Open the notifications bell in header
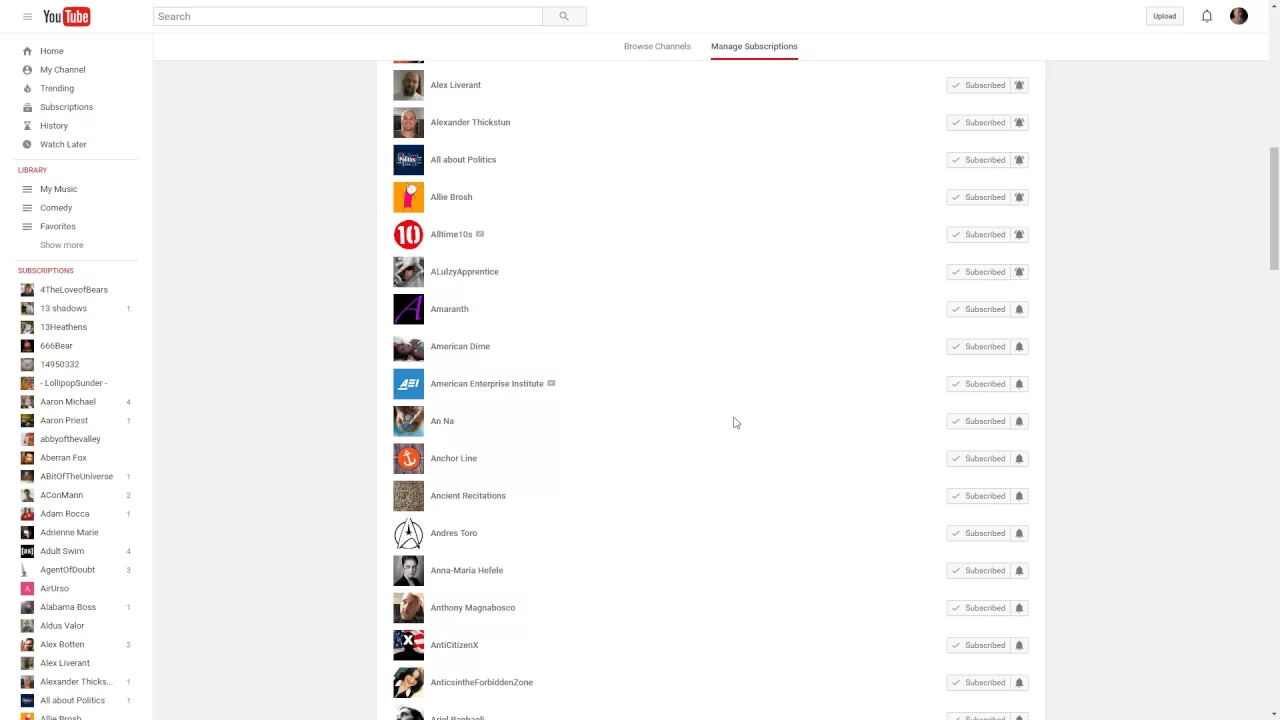The height and width of the screenshot is (720, 1280). click(x=1207, y=16)
